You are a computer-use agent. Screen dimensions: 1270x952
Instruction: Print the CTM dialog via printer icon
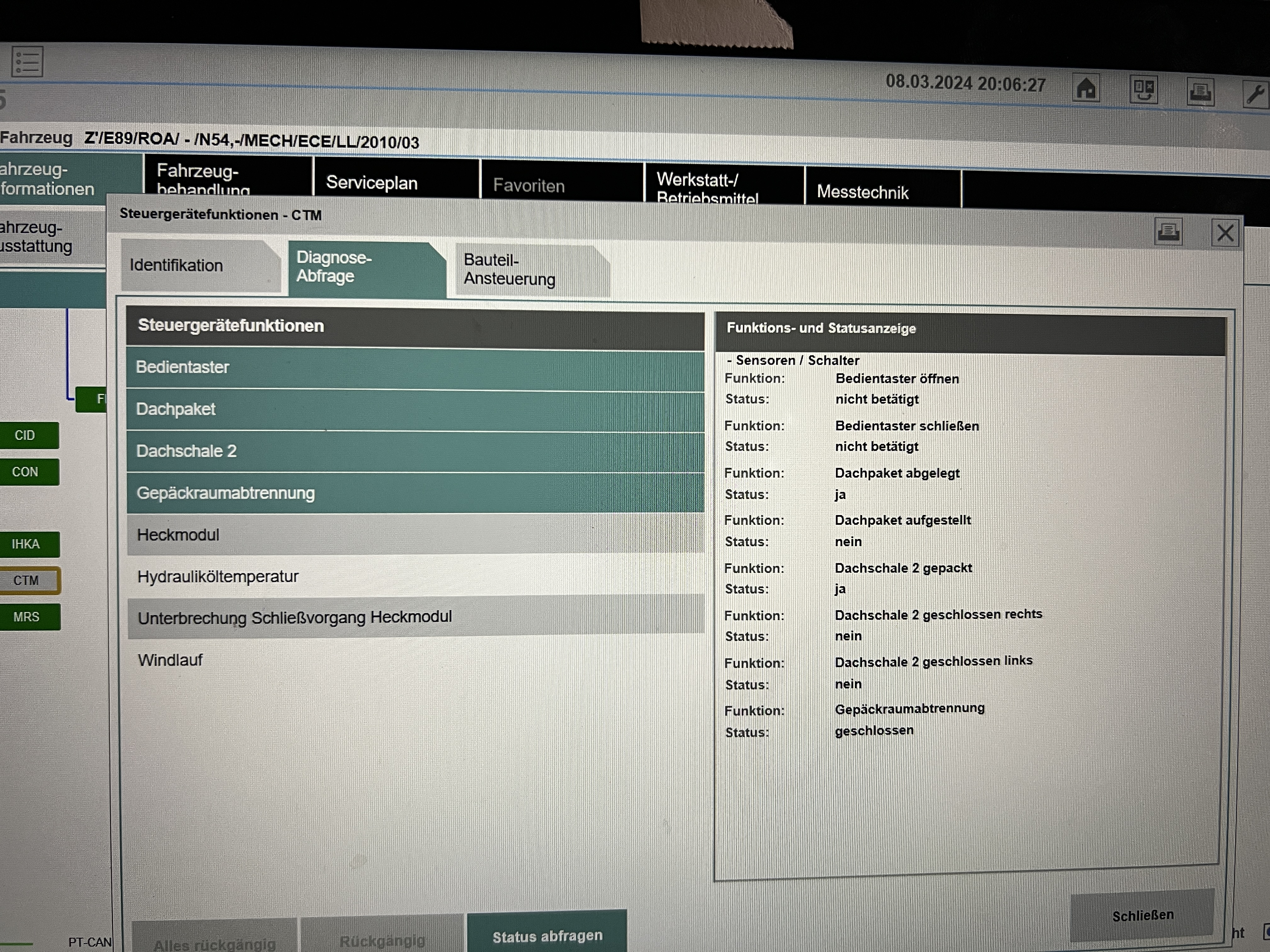click(1168, 232)
